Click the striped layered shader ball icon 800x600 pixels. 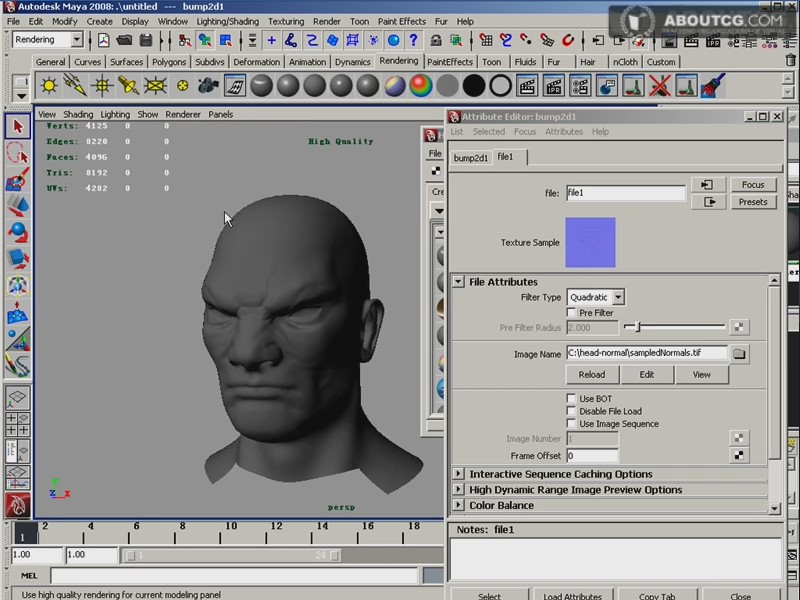pos(394,85)
